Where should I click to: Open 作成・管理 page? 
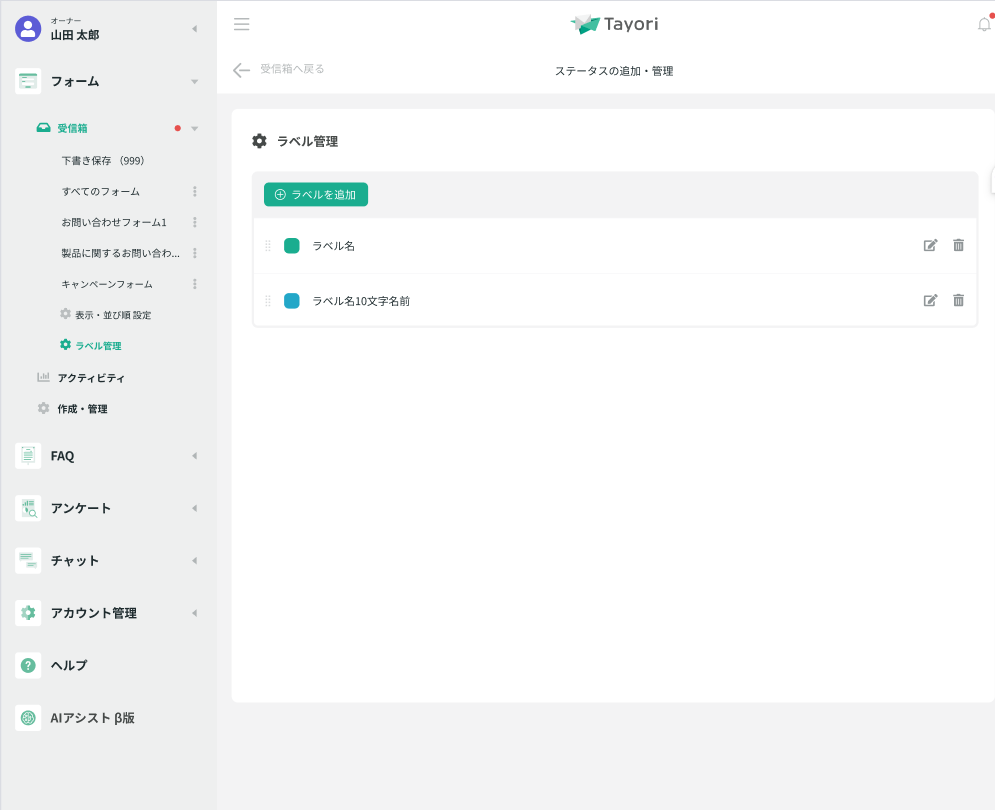[x=82, y=409]
